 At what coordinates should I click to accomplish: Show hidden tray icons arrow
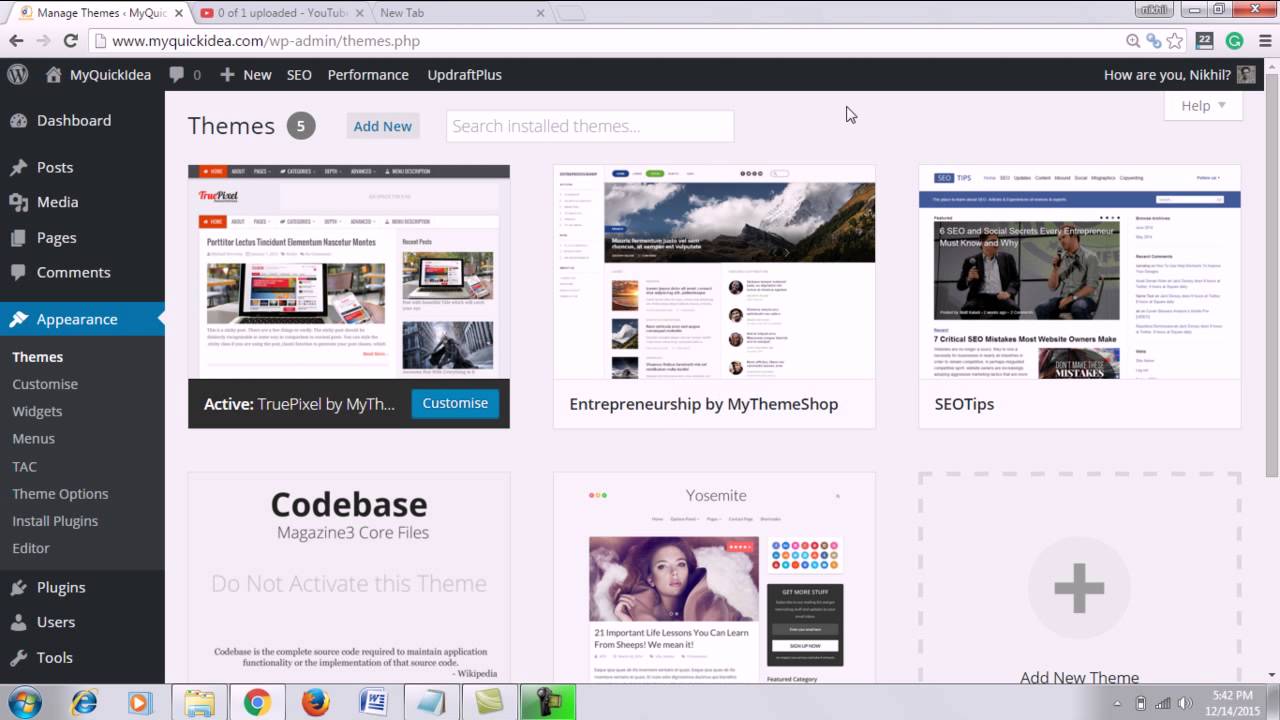click(x=1117, y=703)
